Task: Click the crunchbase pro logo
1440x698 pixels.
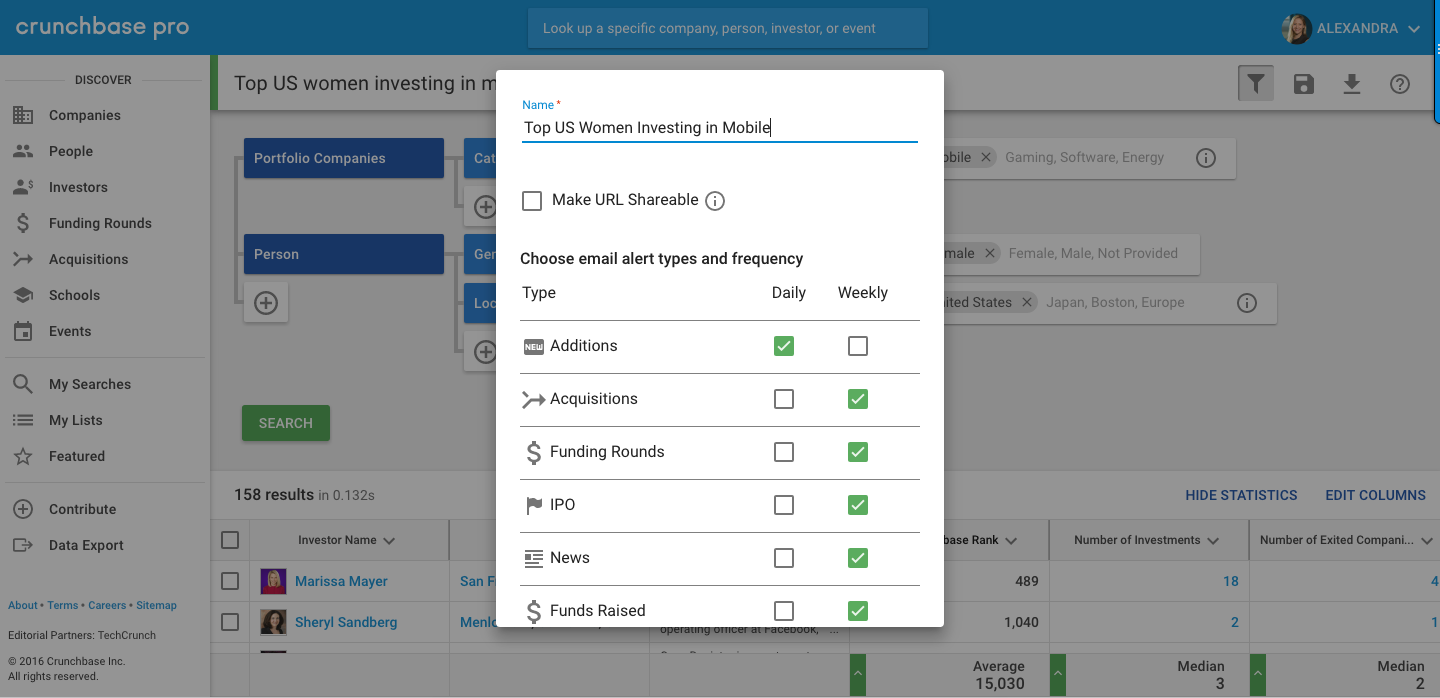Action: [x=102, y=27]
